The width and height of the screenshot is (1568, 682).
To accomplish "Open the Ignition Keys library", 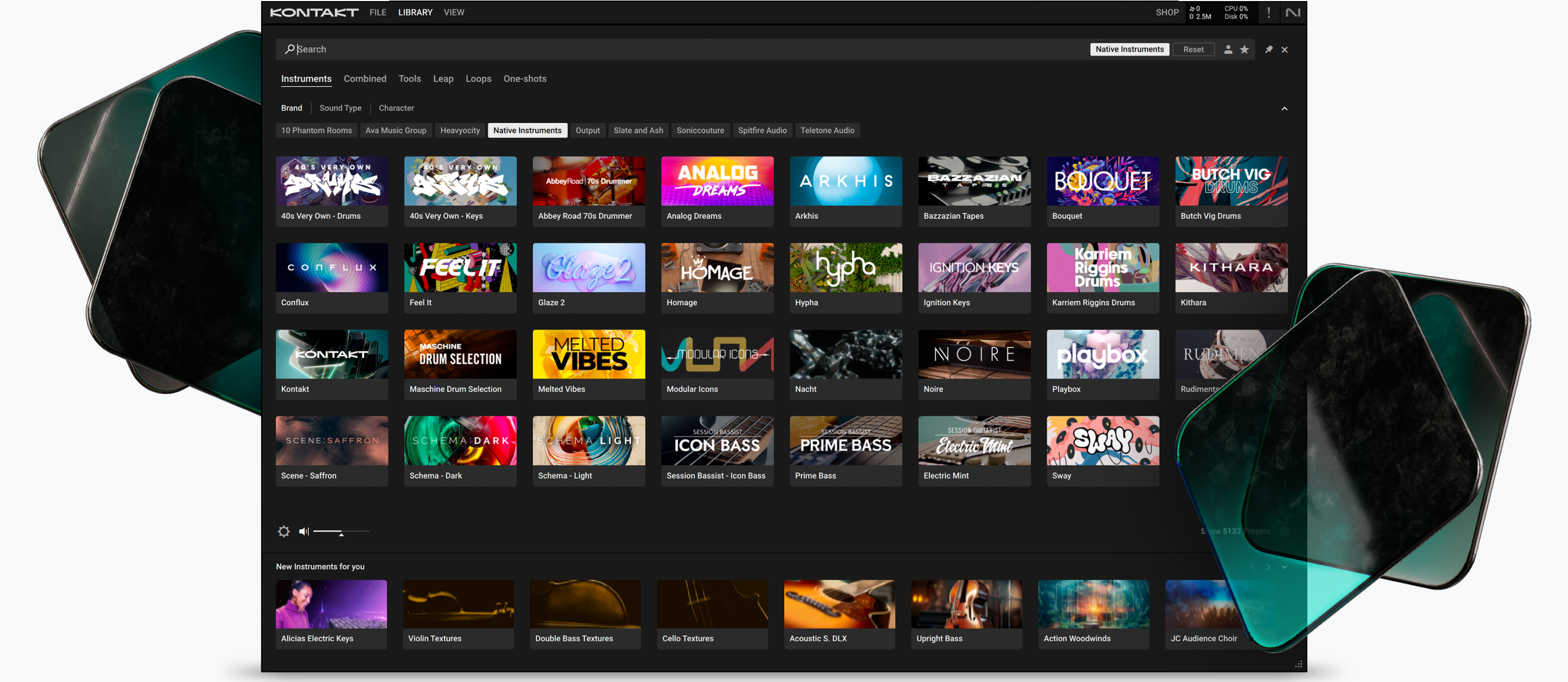I will coord(974,278).
